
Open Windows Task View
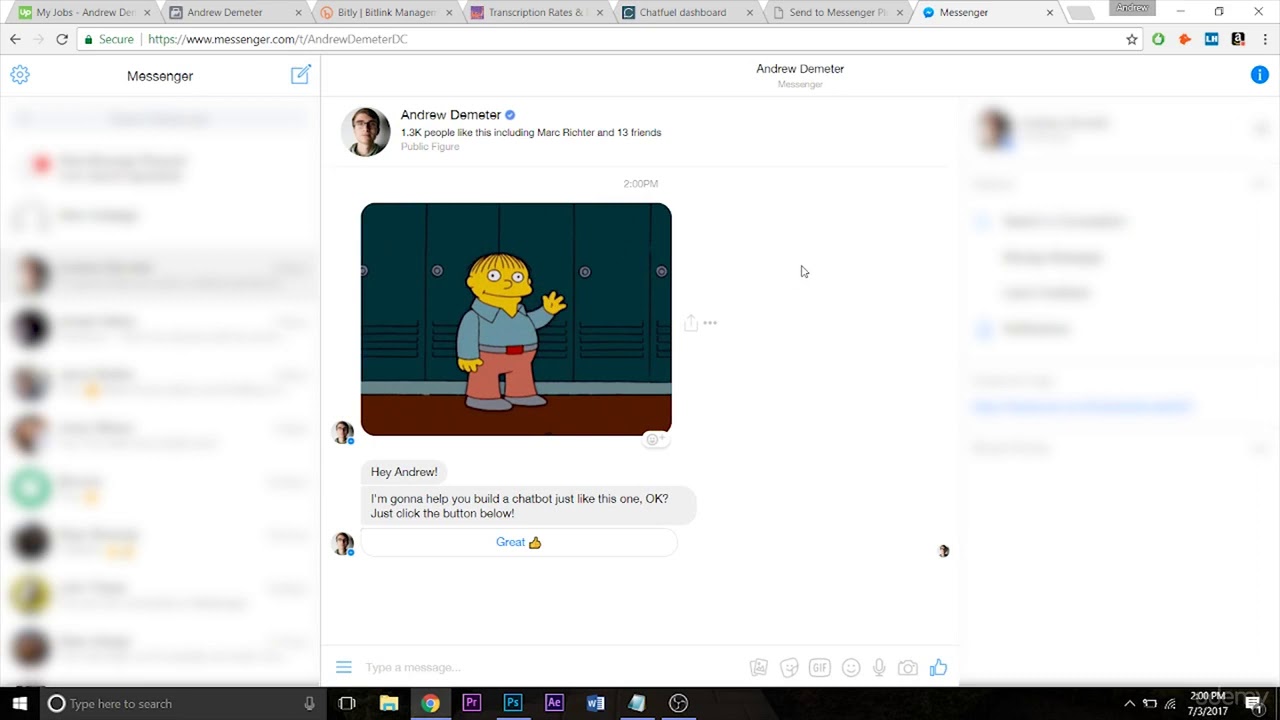[347, 703]
